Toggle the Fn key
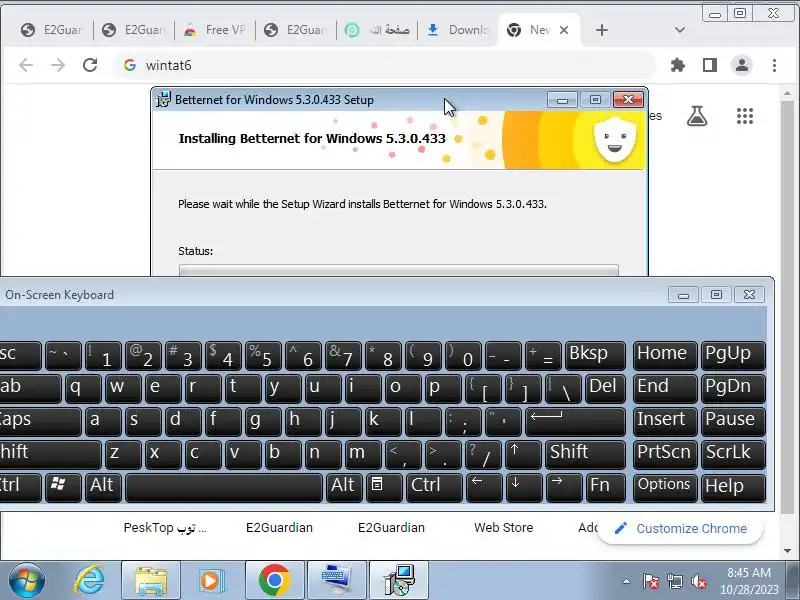The width and height of the screenshot is (800, 600). tap(605, 488)
